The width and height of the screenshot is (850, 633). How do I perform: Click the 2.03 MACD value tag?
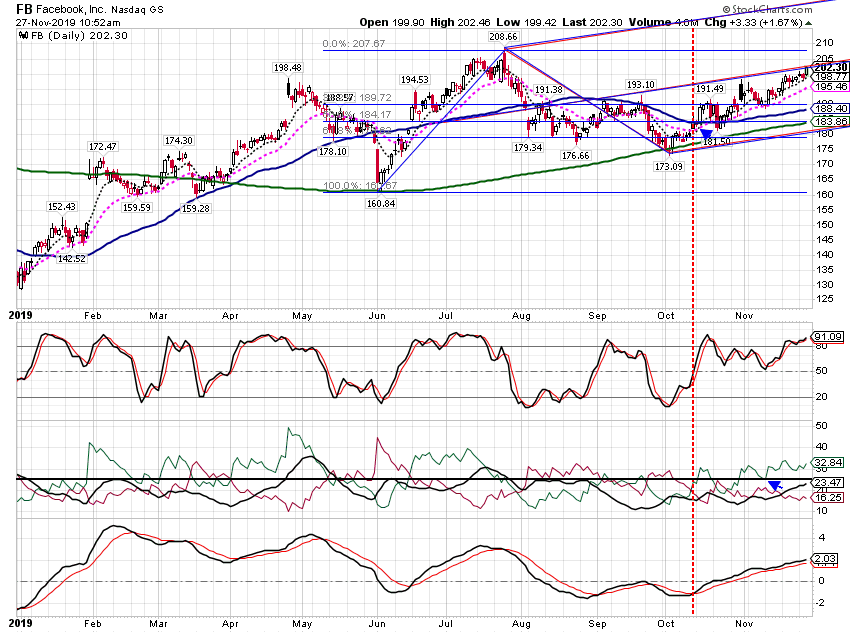click(825, 558)
